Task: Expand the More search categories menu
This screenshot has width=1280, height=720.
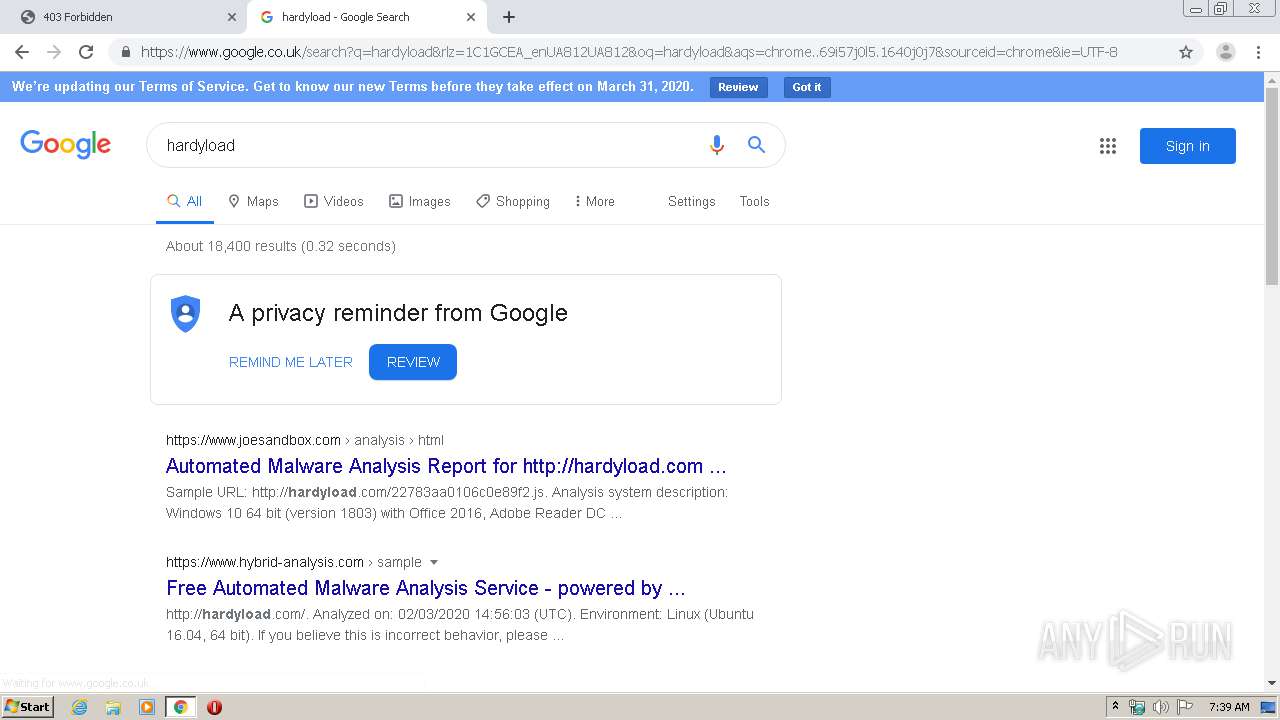Action: pyautogui.click(x=595, y=201)
